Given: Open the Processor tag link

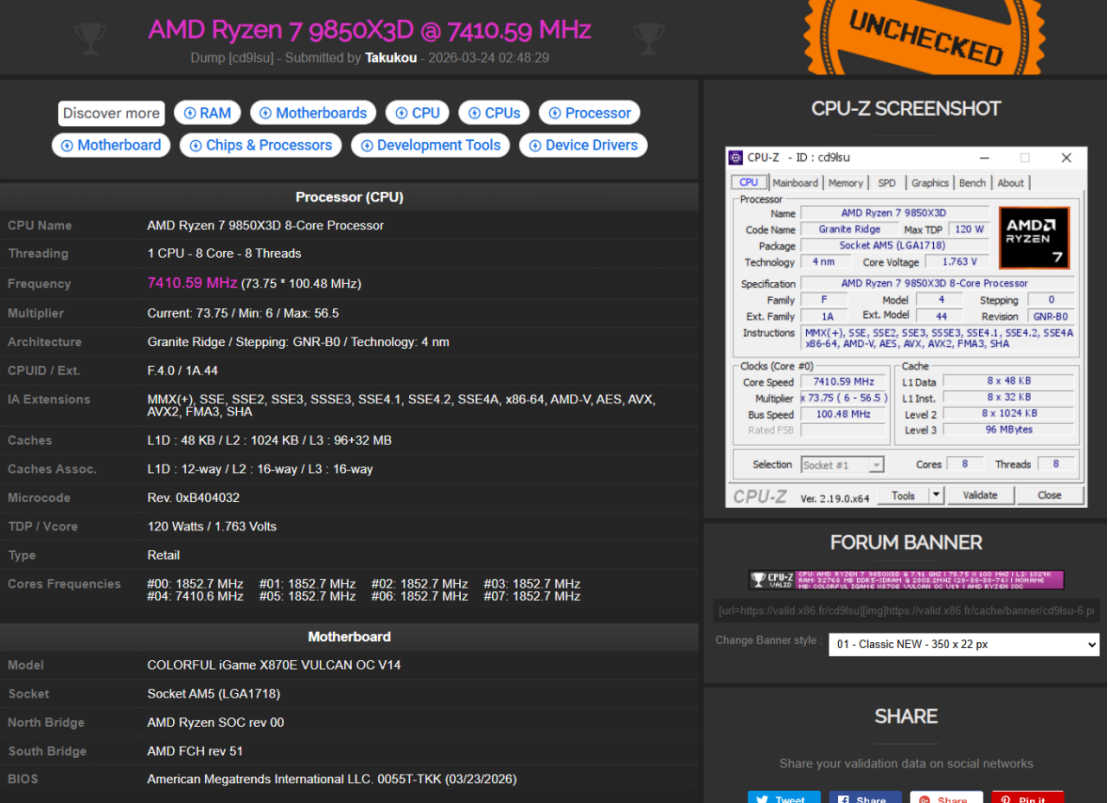Looking at the screenshot, I should pos(590,113).
